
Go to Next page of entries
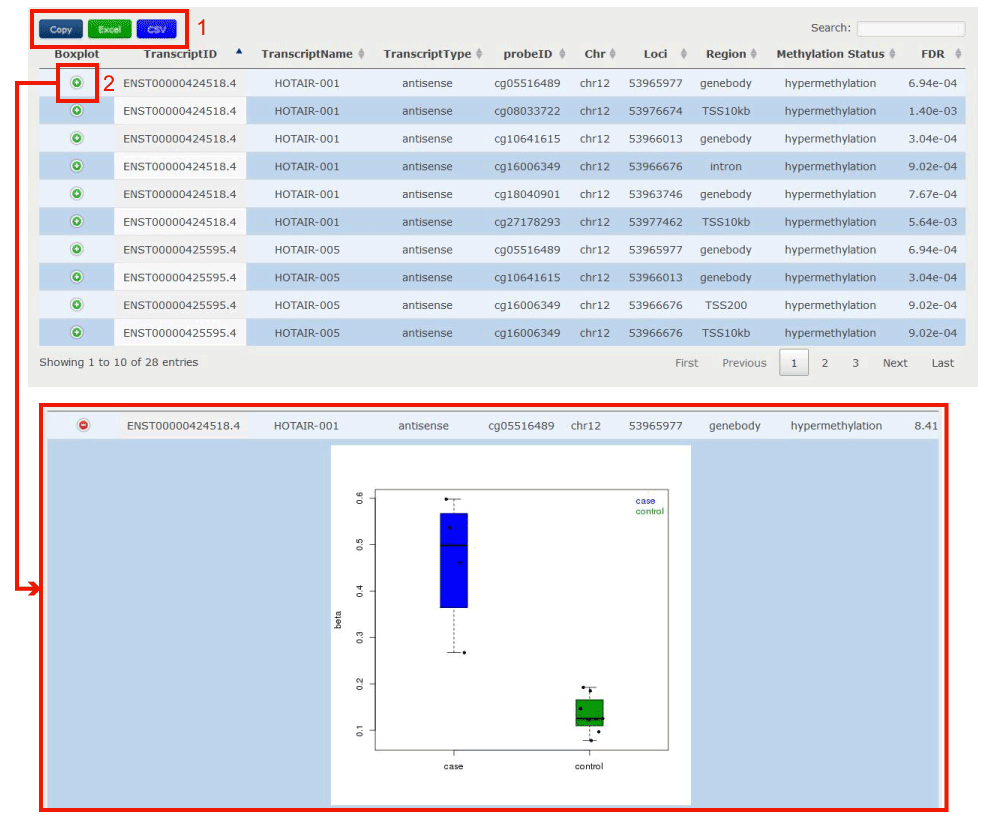coord(895,363)
